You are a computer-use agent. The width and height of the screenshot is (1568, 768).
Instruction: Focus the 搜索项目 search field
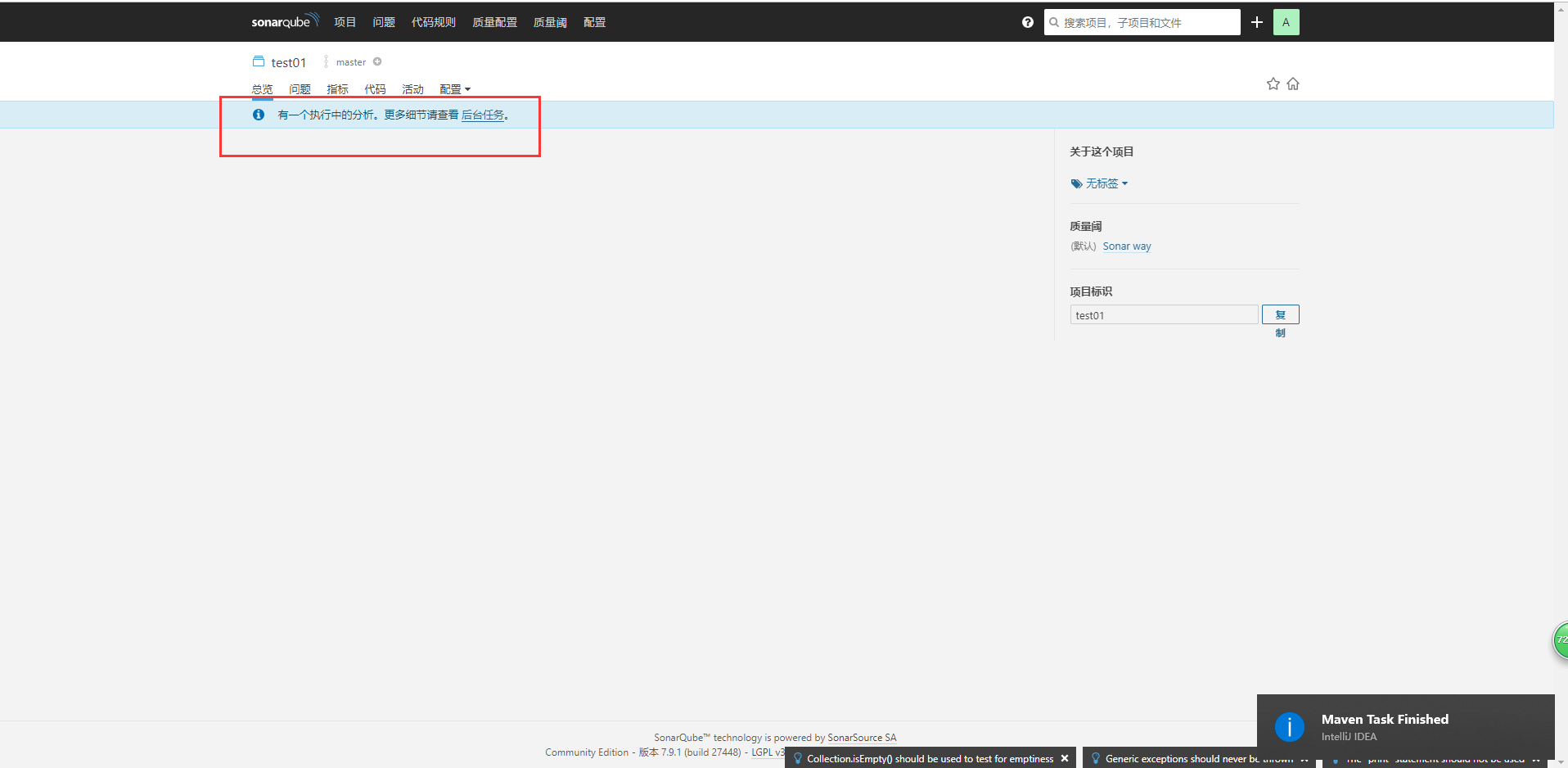pyautogui.click(x=1142, y=22)
